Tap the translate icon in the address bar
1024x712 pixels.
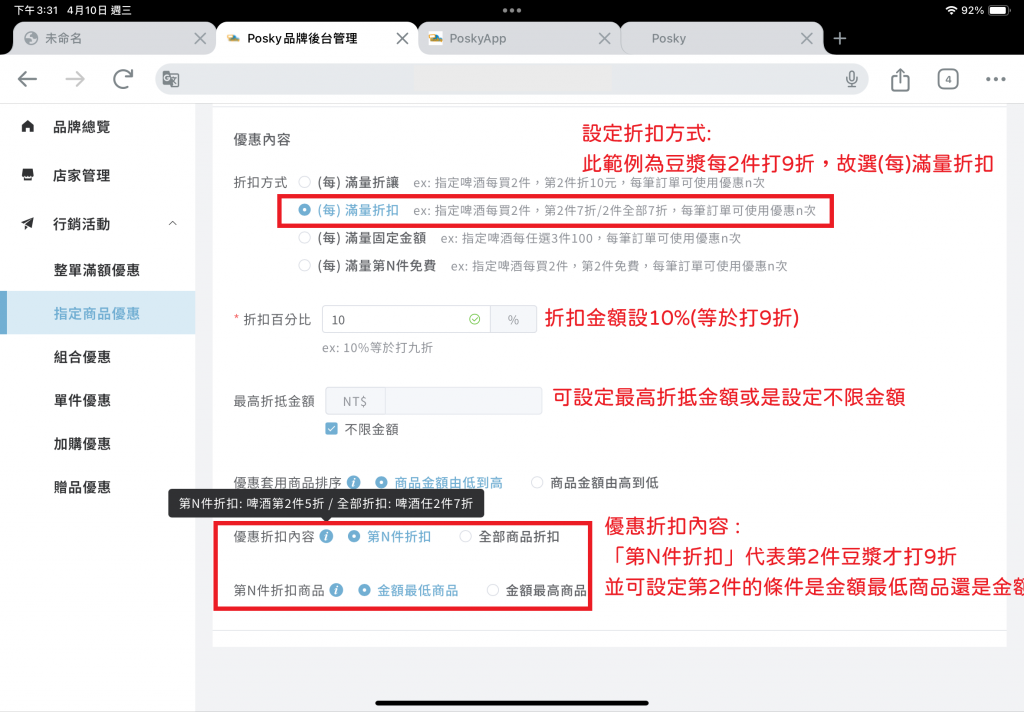point(171,79)
